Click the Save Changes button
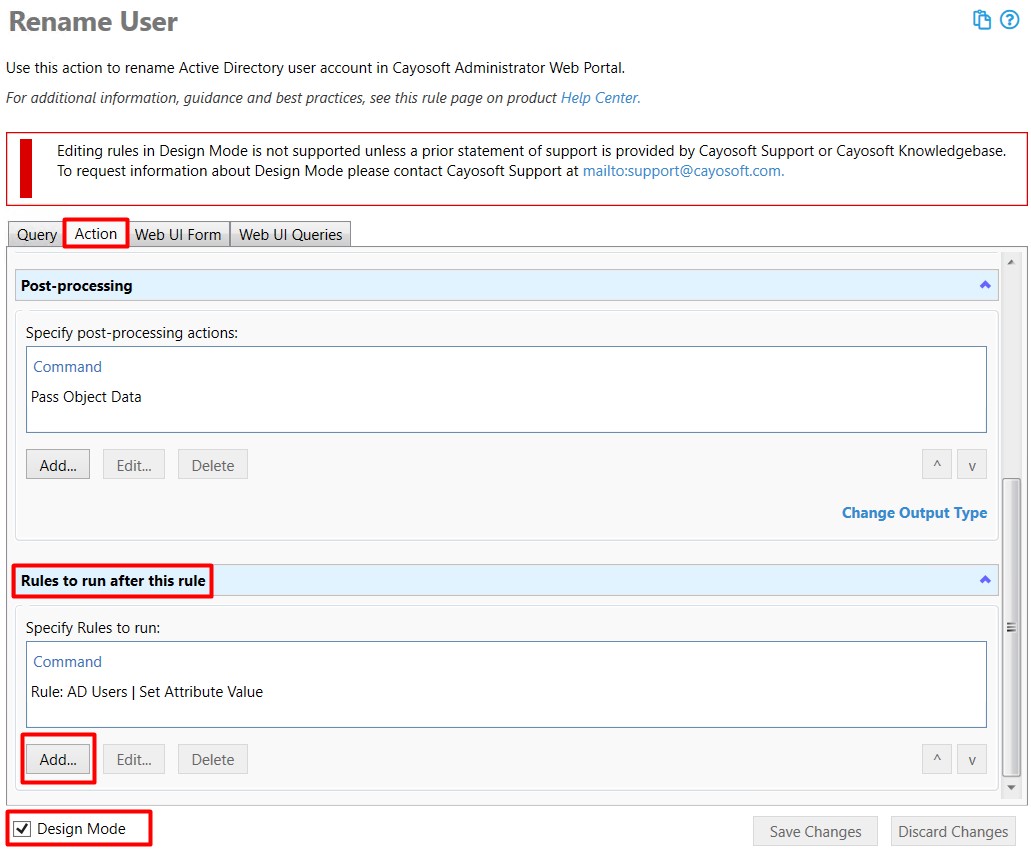The width and height of the screenshot is (1031, 860). coord(815,832)
